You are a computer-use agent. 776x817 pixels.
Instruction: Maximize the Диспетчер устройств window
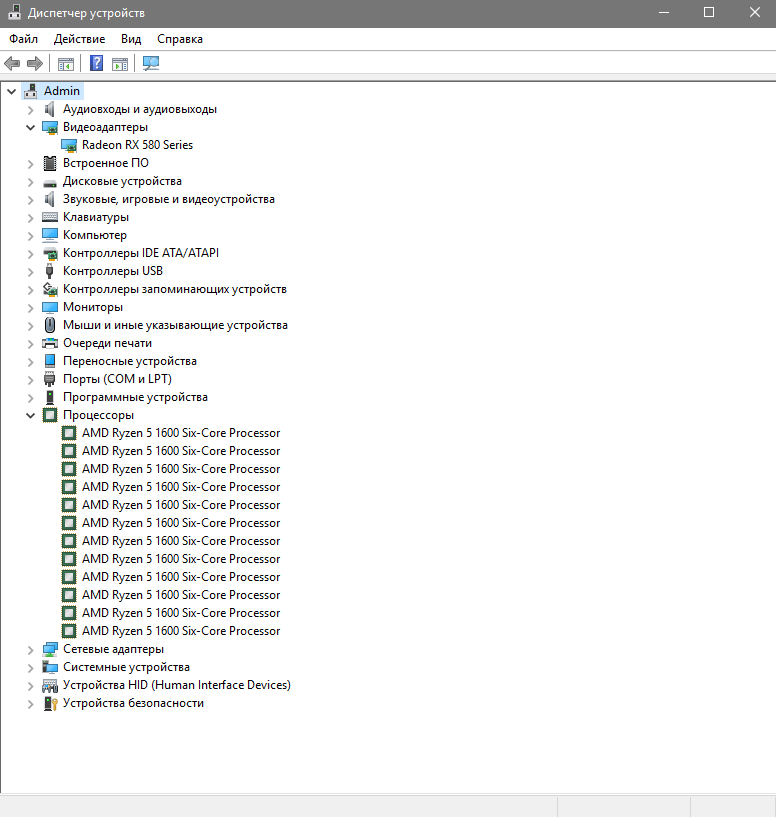(x=709, y=12)
